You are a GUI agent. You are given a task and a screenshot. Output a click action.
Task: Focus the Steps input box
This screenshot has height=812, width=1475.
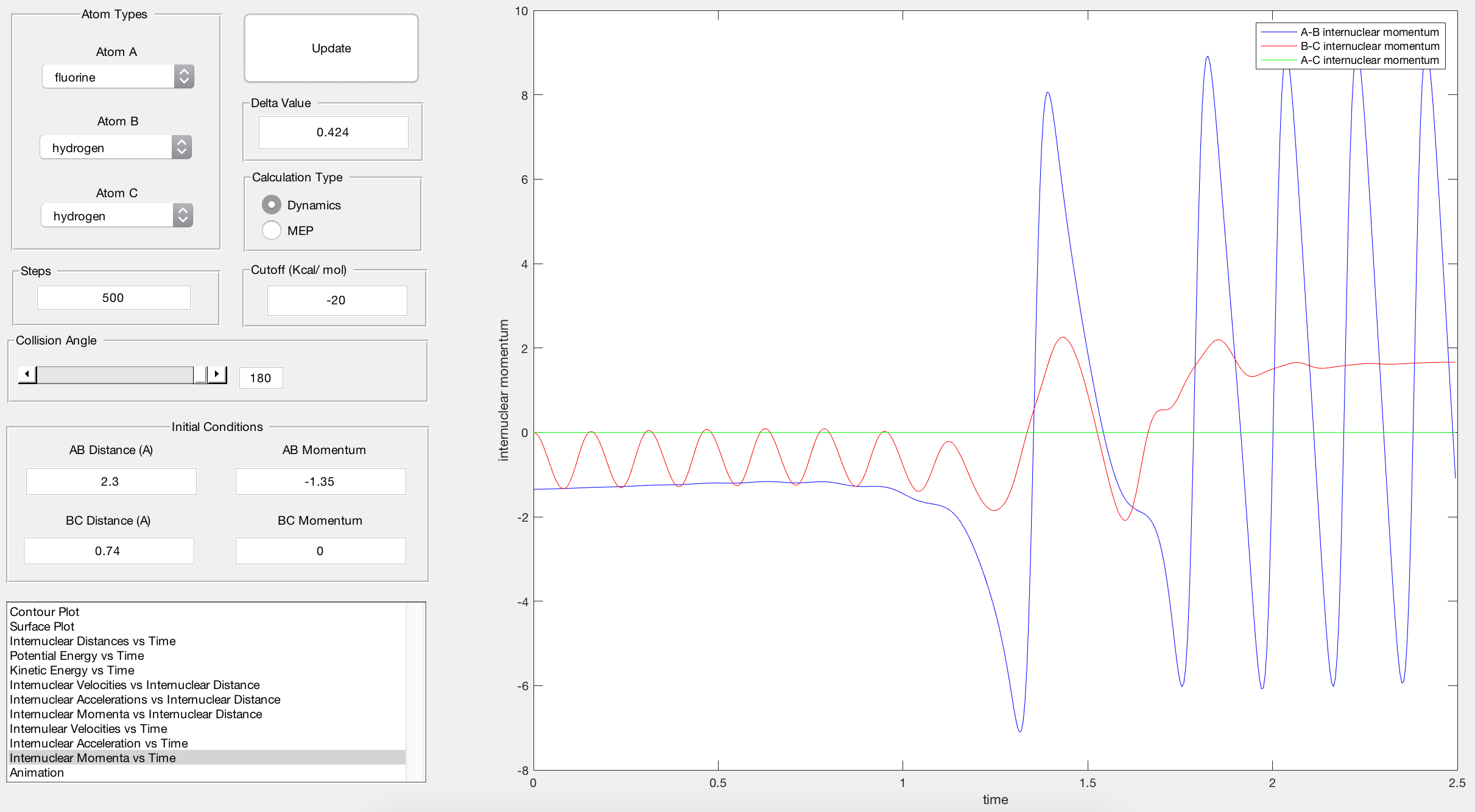click(x=113, y=298)
